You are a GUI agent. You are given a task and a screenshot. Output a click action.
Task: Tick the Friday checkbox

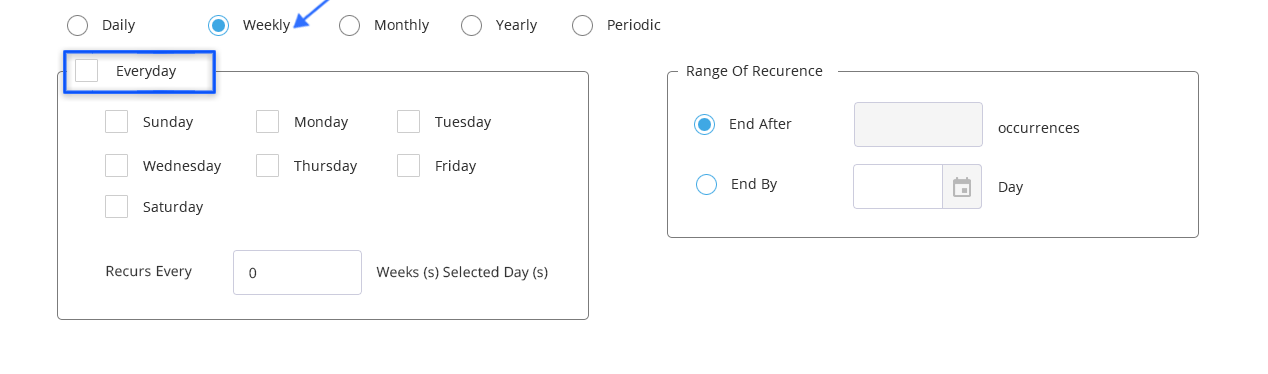pyautogui.click(x=409, y=166)
